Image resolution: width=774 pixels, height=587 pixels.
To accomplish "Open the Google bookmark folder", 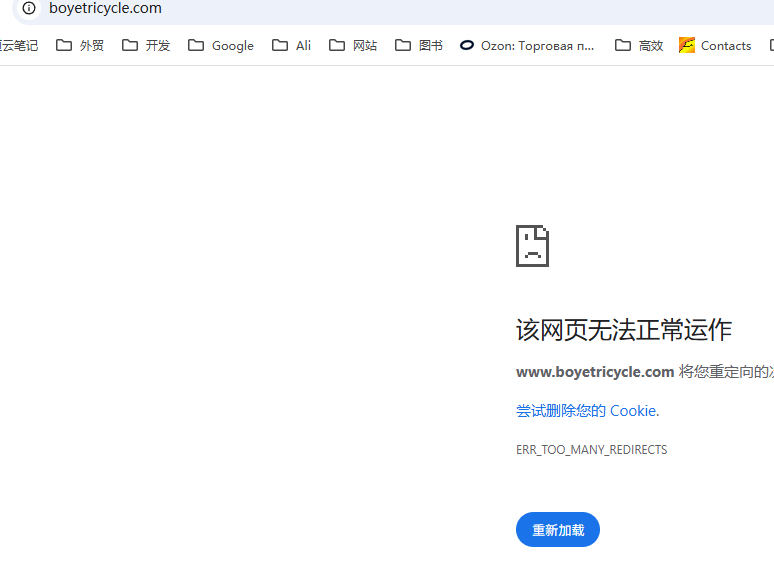I will (221, 45).
